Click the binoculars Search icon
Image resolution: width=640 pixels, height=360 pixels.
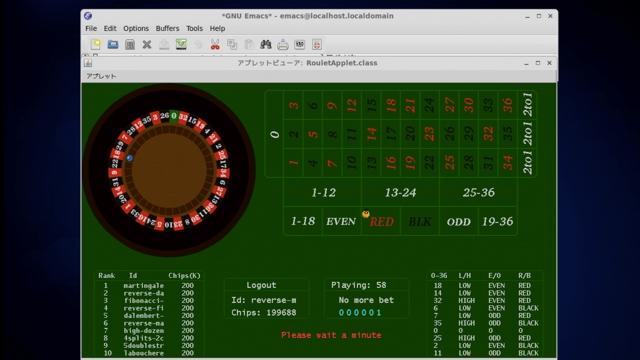(266, 44)
